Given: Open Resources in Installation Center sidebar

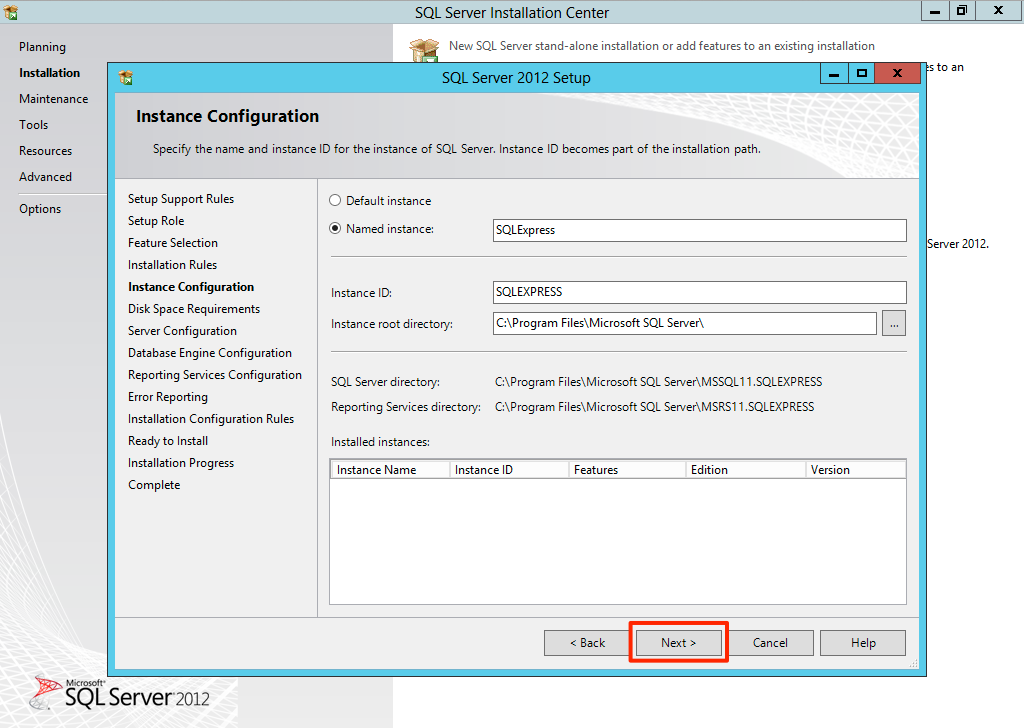Looking at the screenshot, I should [x=46, y=151].
